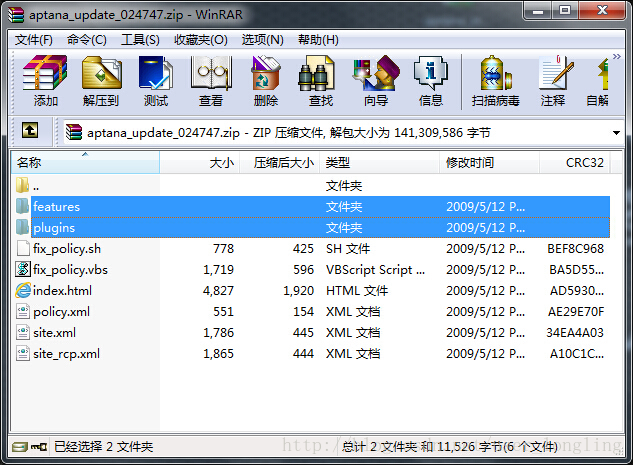This screenshot has height=465, width=633.
Task: Select the parent folder '..' row
Action: 311,186
